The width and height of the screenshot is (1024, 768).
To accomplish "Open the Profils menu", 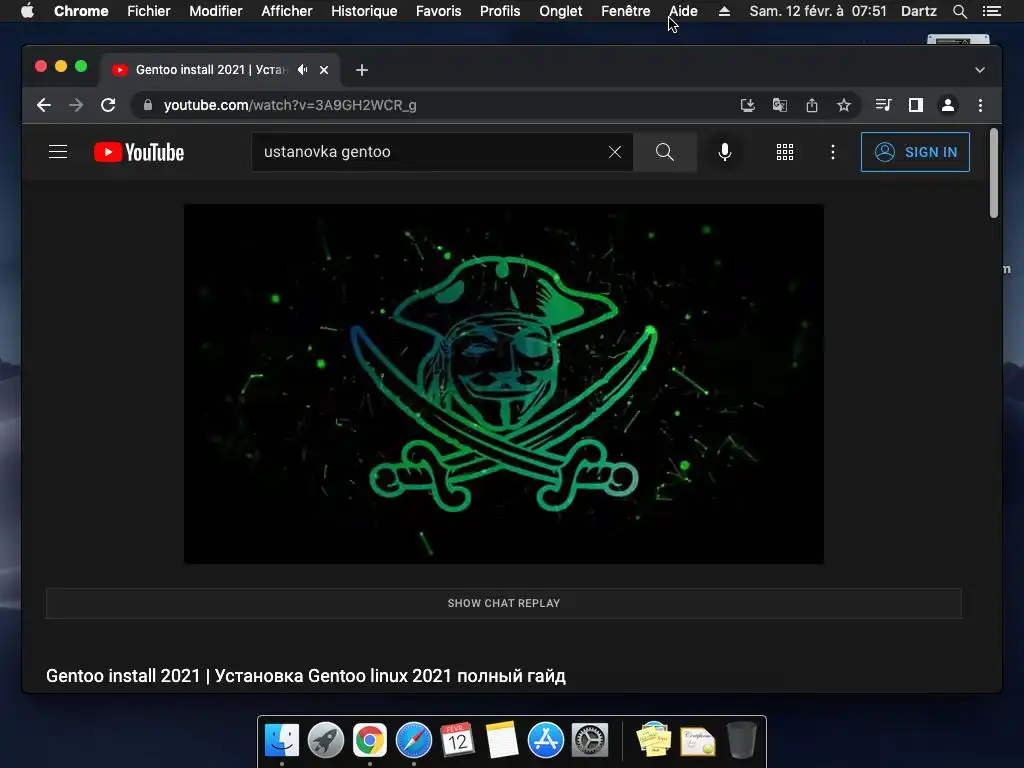I will [x=500, y=11].
